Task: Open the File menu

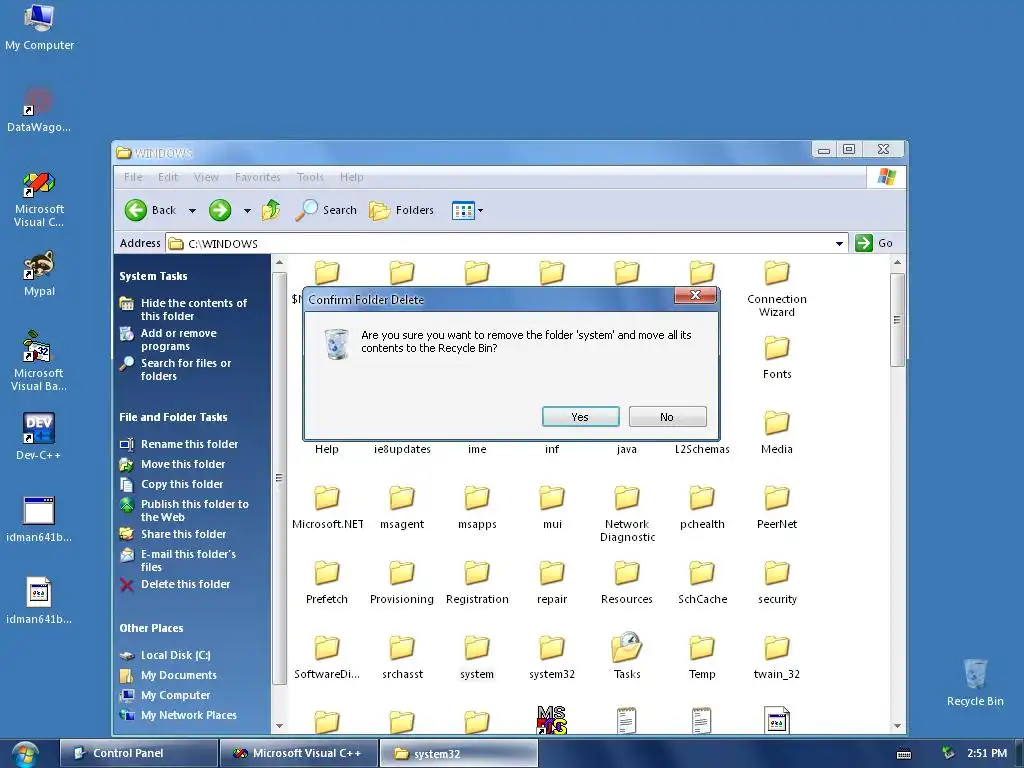Action: tap(133, 177)
